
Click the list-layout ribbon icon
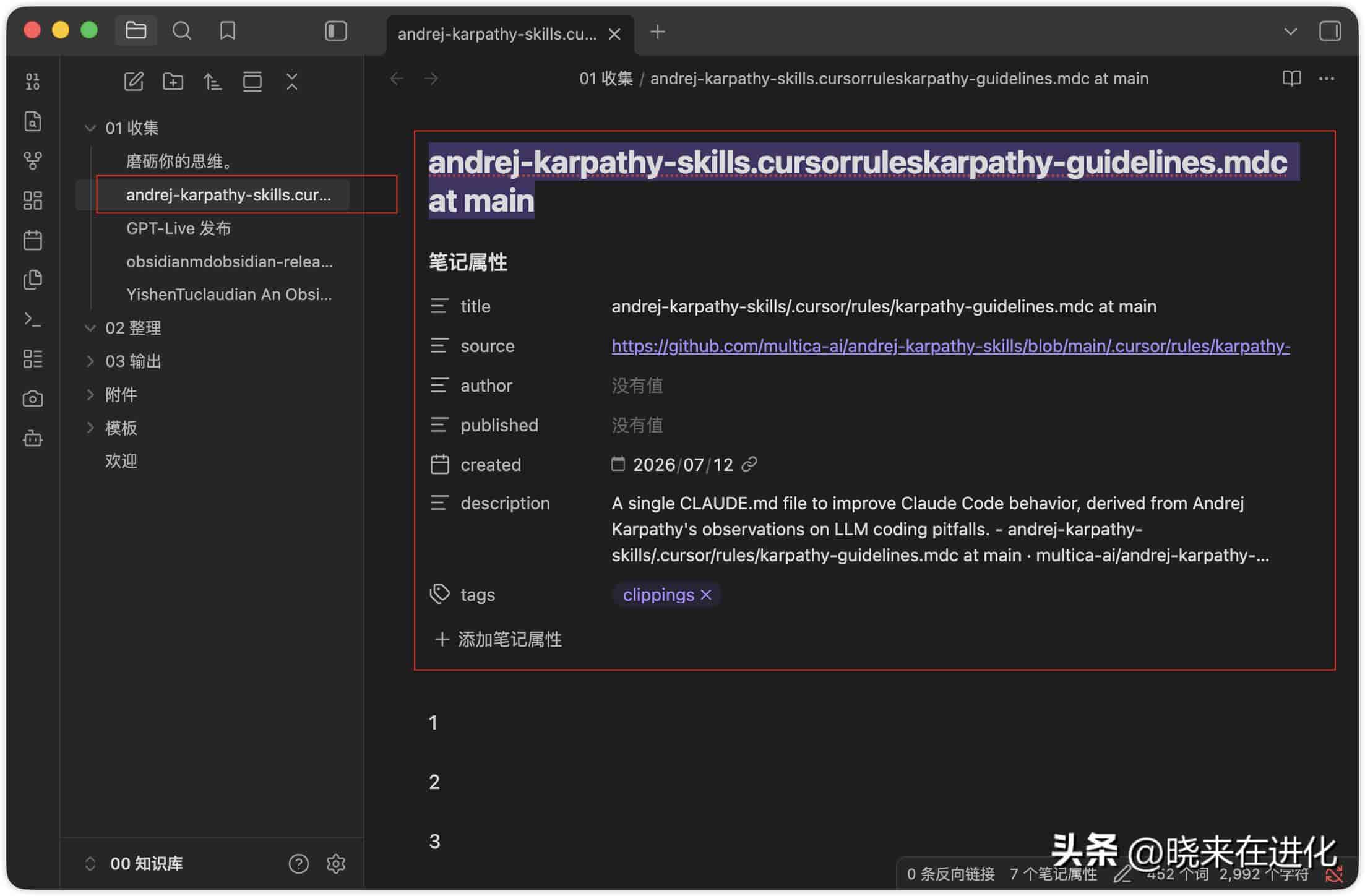pyautogui.click(x=33, y=359)
